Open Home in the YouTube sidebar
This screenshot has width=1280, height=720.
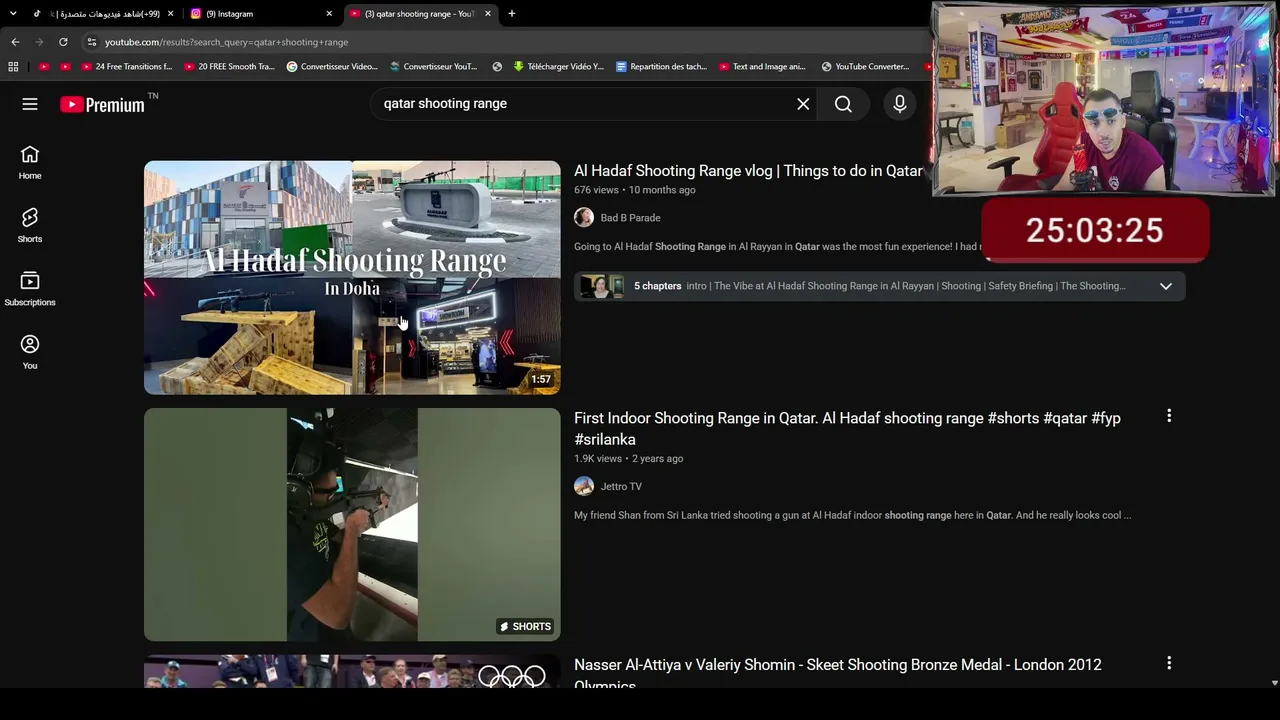[x=30, y=162]
